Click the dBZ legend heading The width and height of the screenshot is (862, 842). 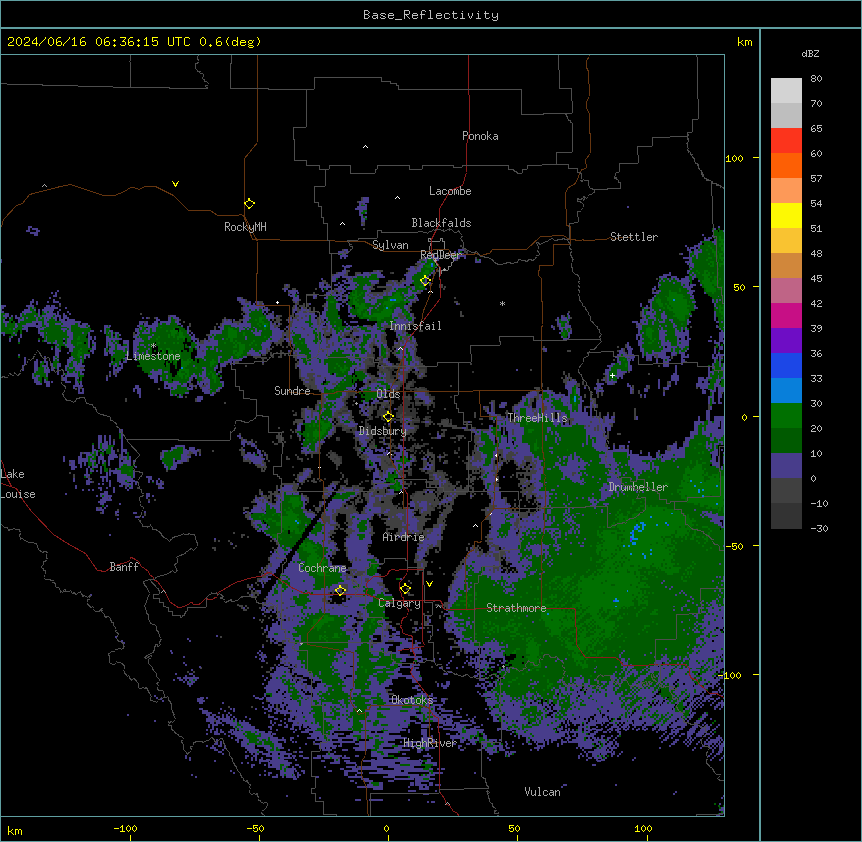click(x=810, y=54)
